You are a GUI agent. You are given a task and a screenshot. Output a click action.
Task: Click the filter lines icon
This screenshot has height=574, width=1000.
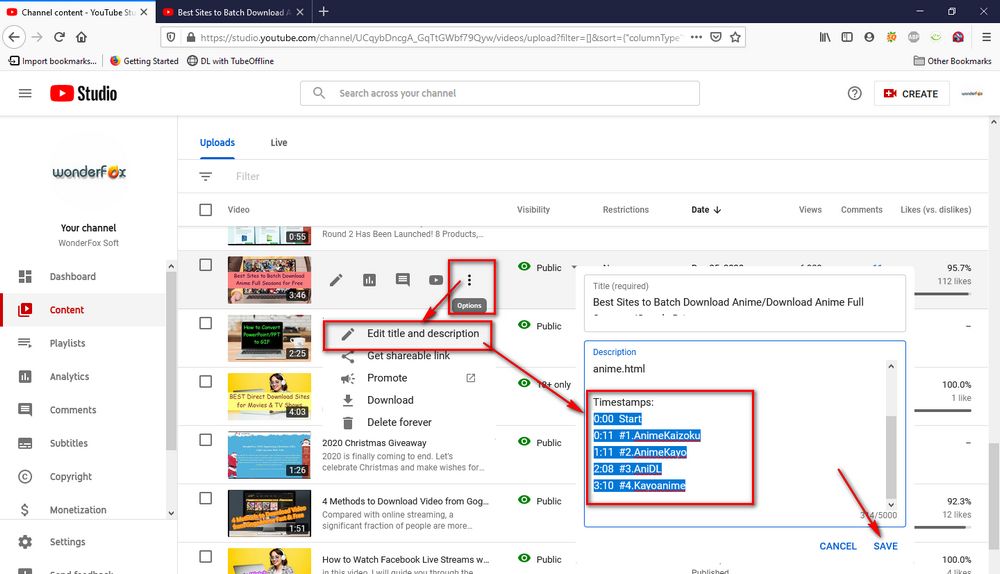coord(205,176)
